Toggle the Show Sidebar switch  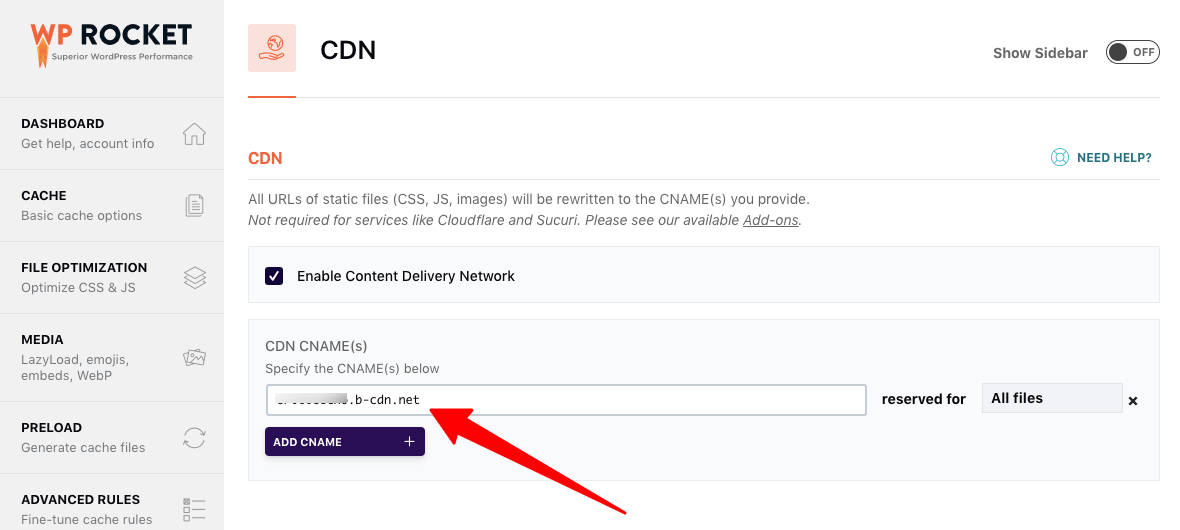[1132, 53]
